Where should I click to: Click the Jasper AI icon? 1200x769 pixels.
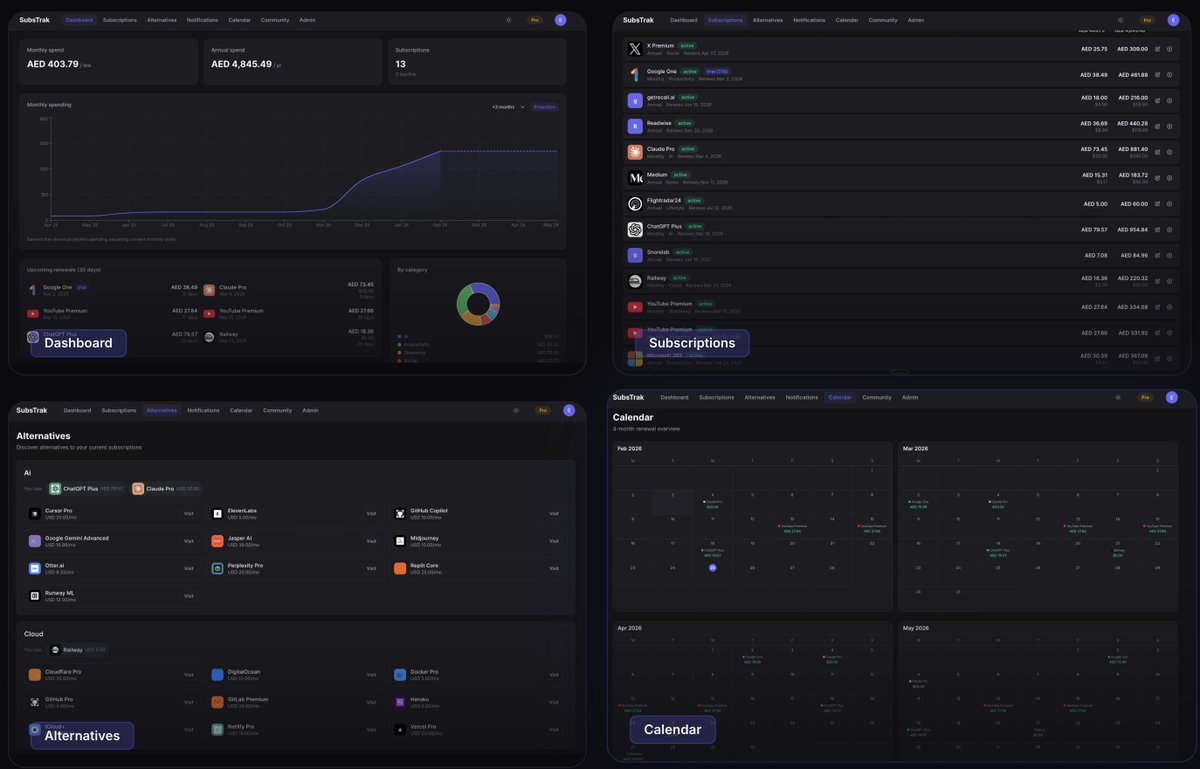(217, 541)
